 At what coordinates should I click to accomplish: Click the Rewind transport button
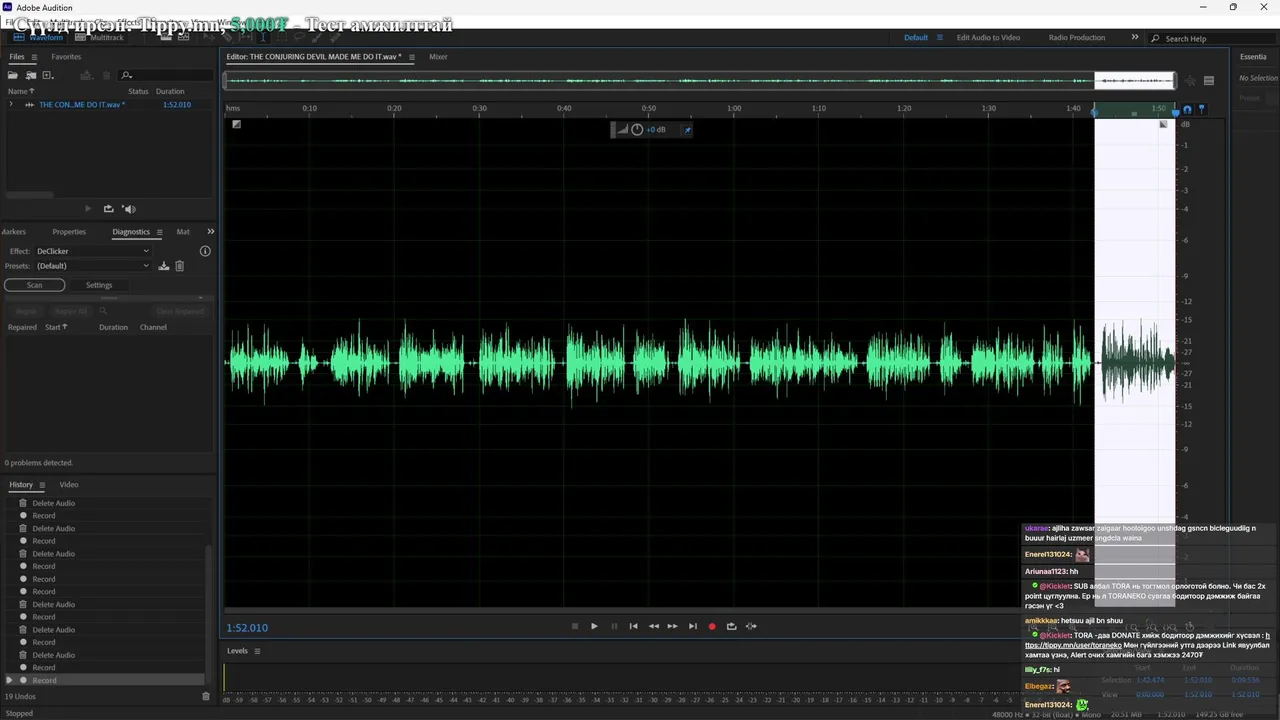(654, 626)
